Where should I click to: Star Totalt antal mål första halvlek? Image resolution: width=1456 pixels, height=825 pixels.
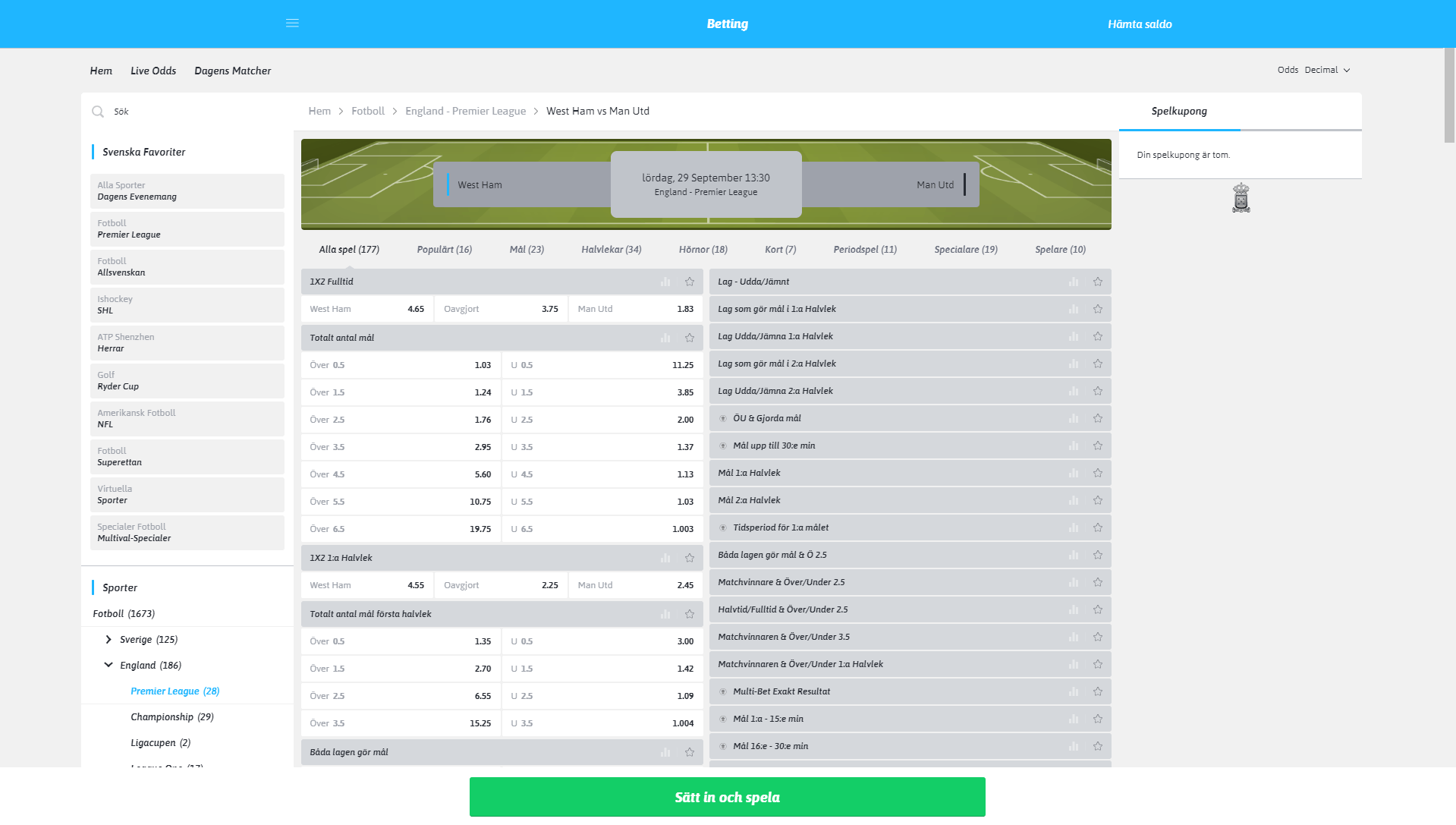690,614
